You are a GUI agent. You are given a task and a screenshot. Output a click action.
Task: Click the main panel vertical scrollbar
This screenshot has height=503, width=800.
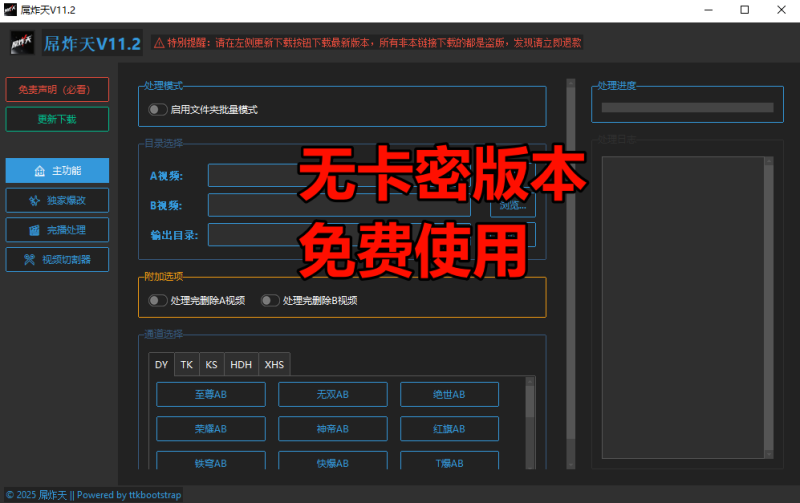coord(571,274)
